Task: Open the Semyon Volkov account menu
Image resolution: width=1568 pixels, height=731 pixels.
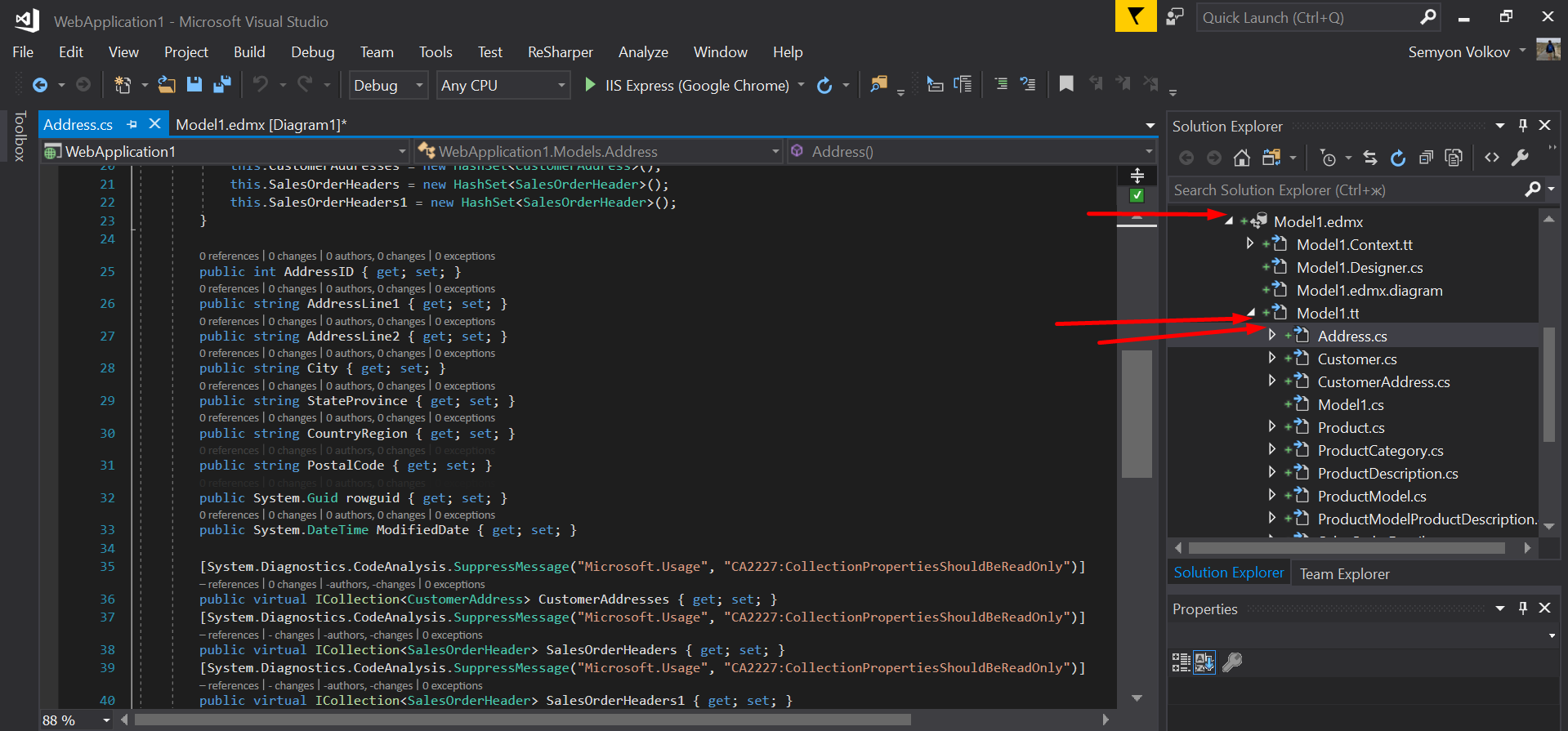Action: point(1467,52)
